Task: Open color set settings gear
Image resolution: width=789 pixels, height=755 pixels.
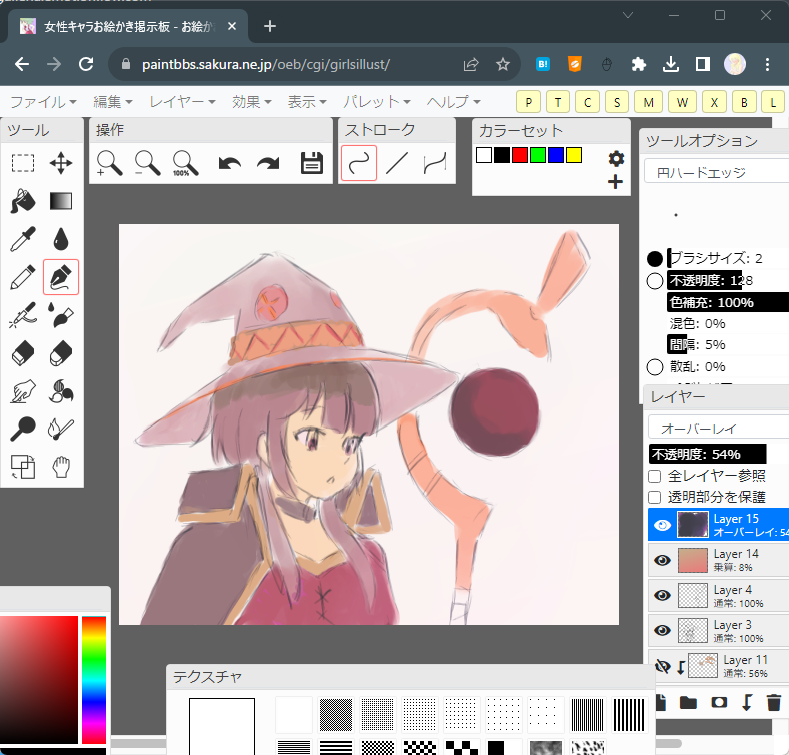Action: tap(616, 159)
